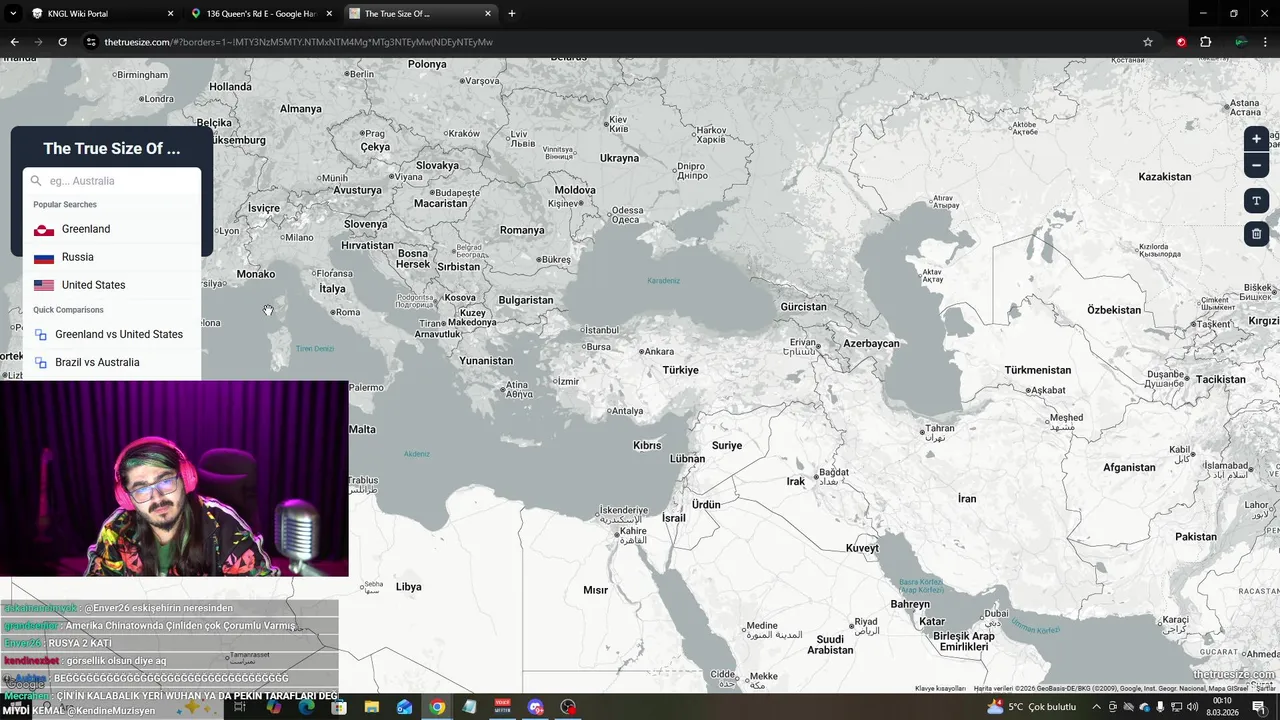Screen dimensions: 1280x720
Task: Open Microsoft Edge from the taskbar
Action: click(306, 707)
